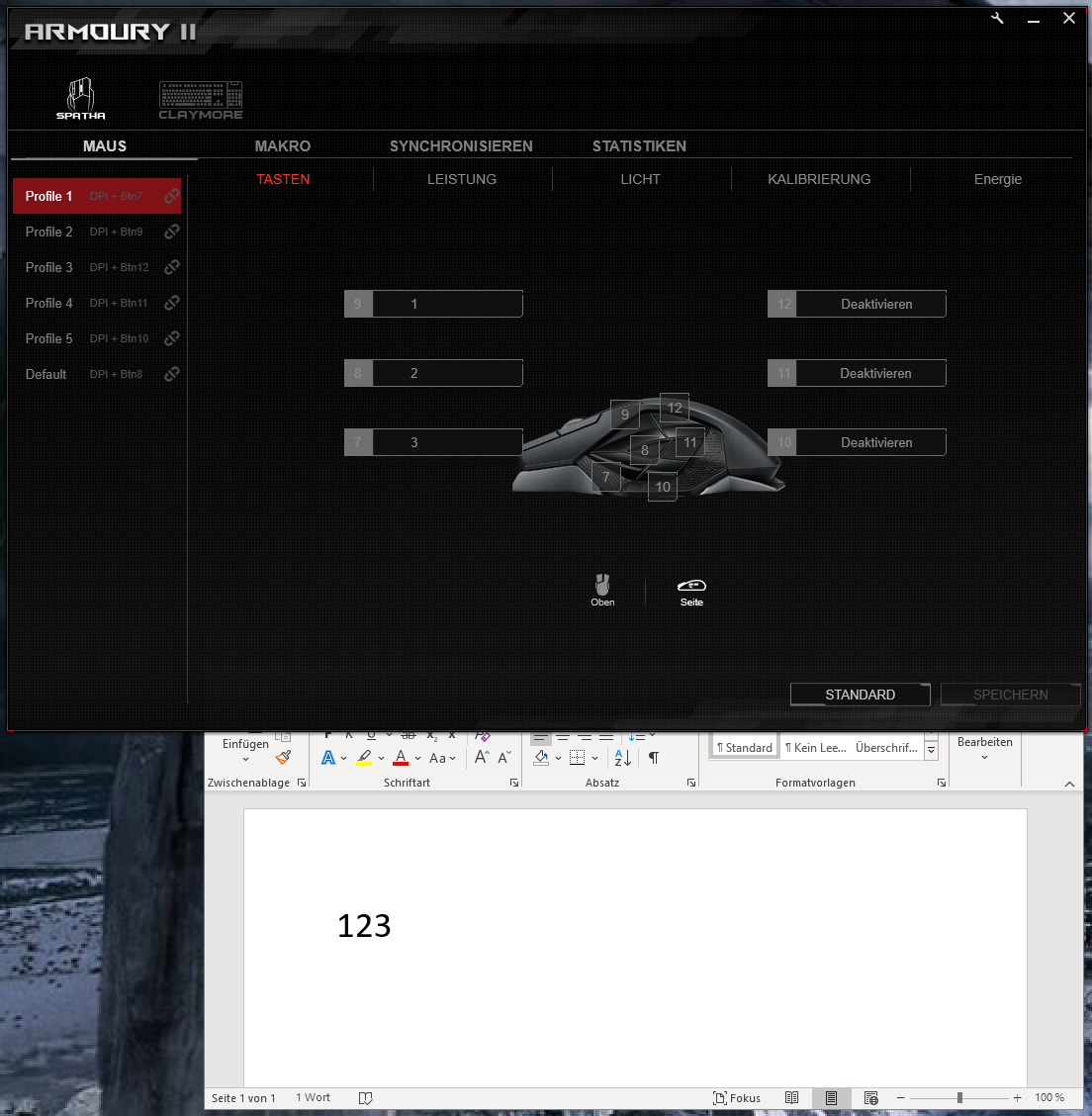
Task: Expand Formatvorlagen styles gallery
Action: coord(931,750)
